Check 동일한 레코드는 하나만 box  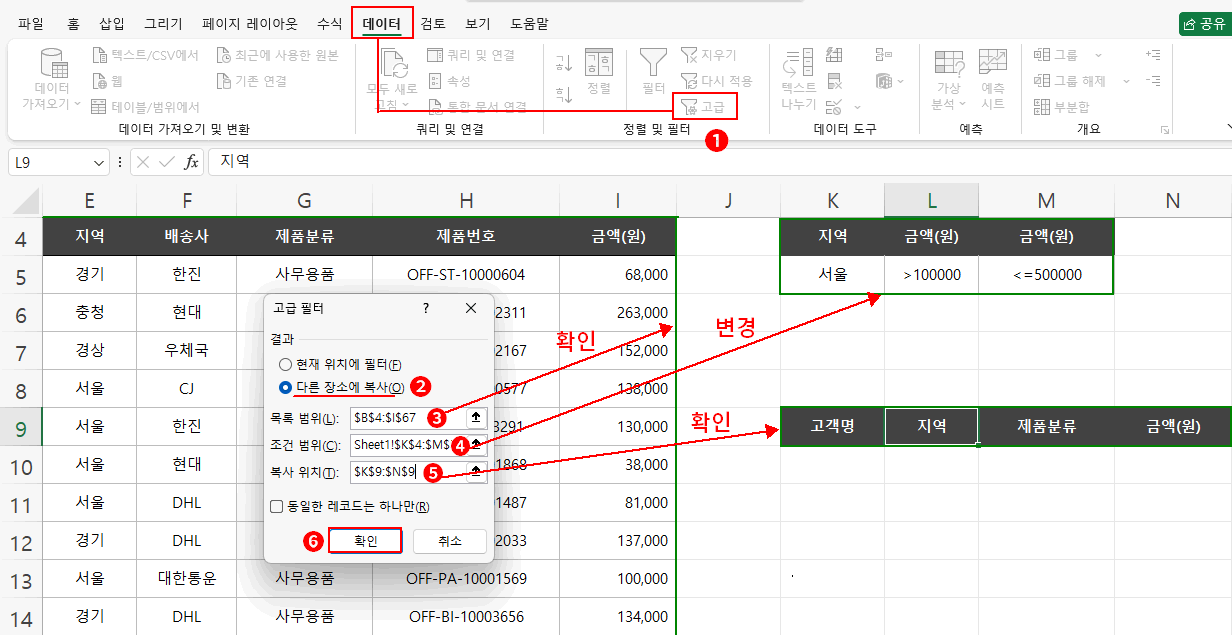click(277, 507)
